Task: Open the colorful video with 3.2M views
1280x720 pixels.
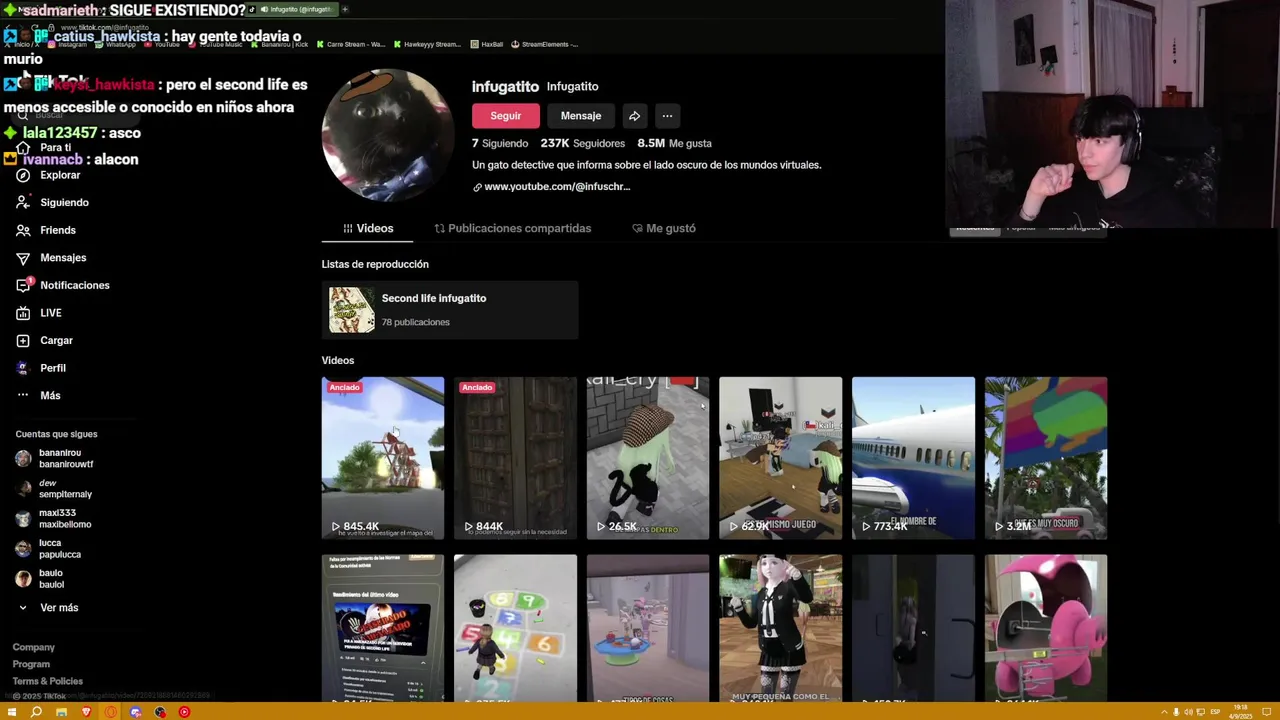Action: (1046, 458)
